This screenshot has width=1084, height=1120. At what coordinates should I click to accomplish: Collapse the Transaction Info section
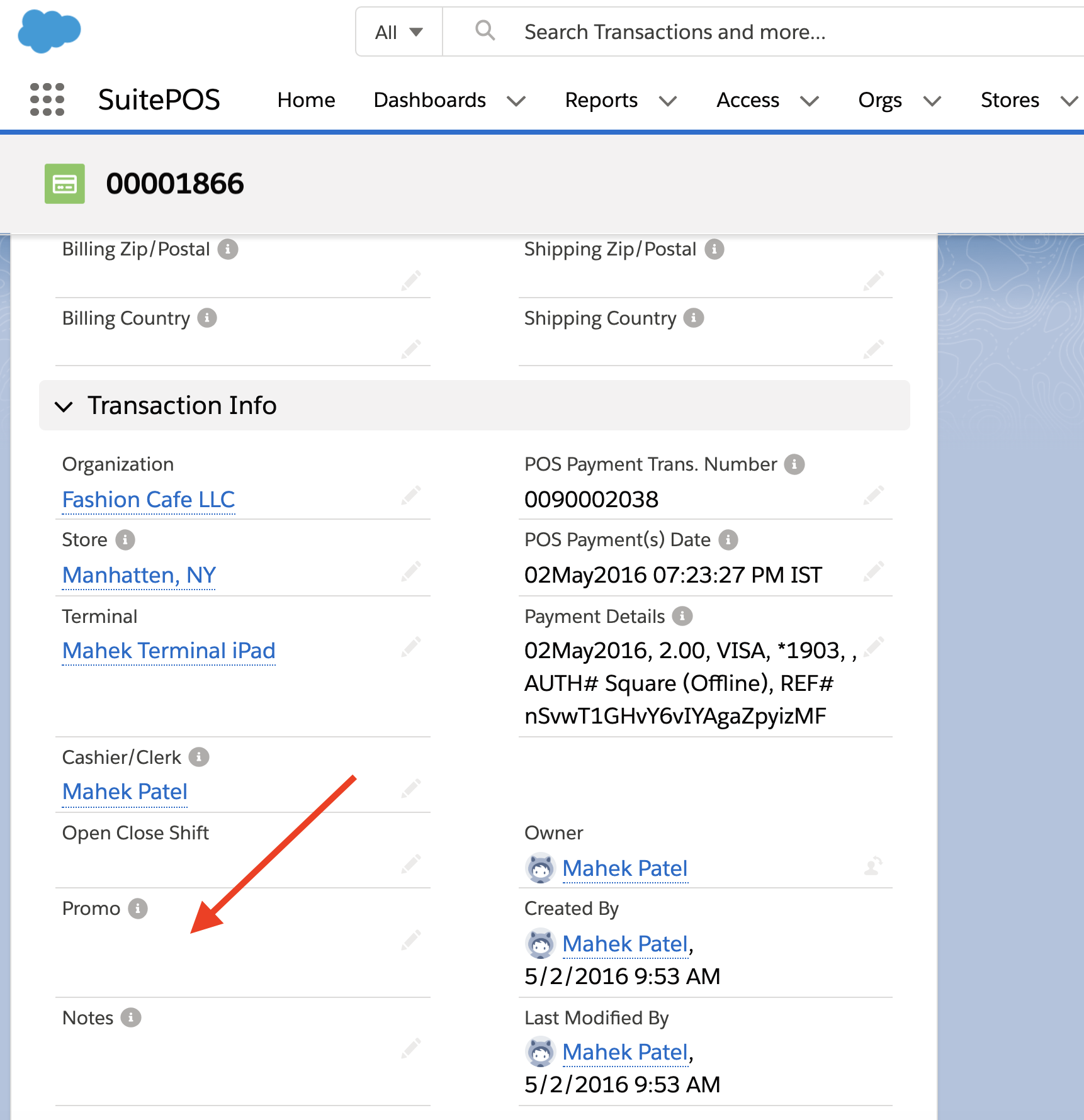tap(64, 406)
